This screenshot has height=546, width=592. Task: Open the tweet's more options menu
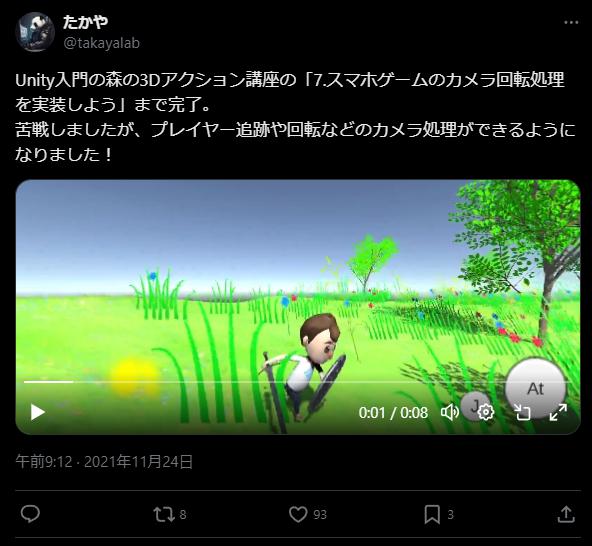pos(571,23)
